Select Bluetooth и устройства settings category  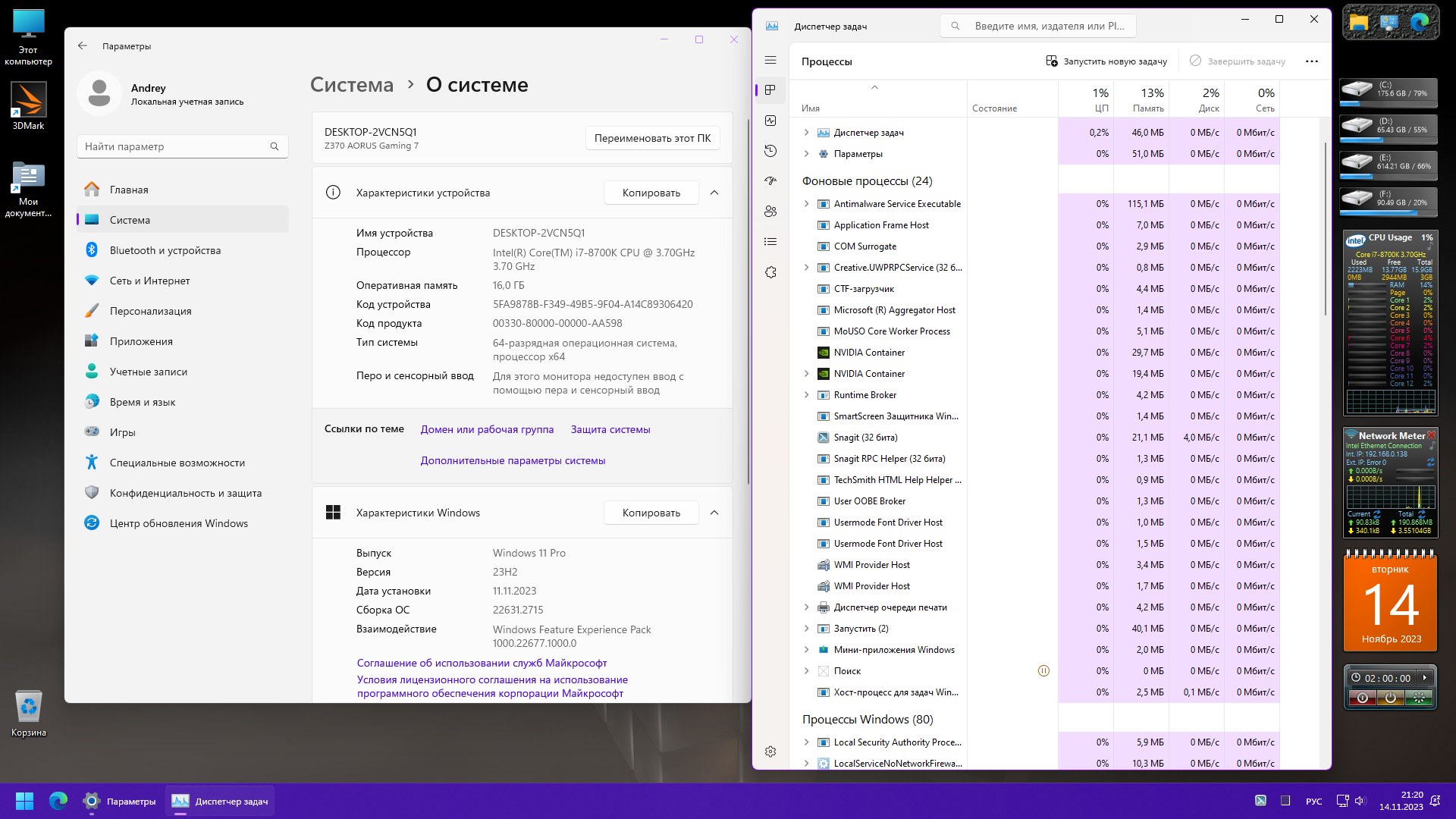[x=165, y=250]
